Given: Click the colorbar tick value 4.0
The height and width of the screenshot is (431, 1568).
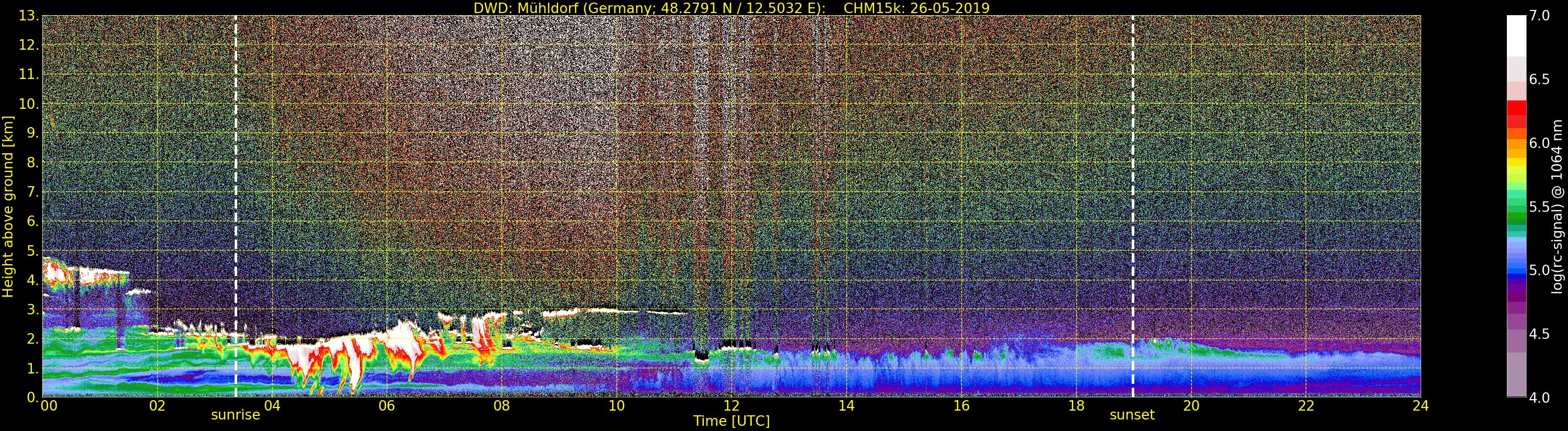Looking at the screenshot, I should point(1539,398).
